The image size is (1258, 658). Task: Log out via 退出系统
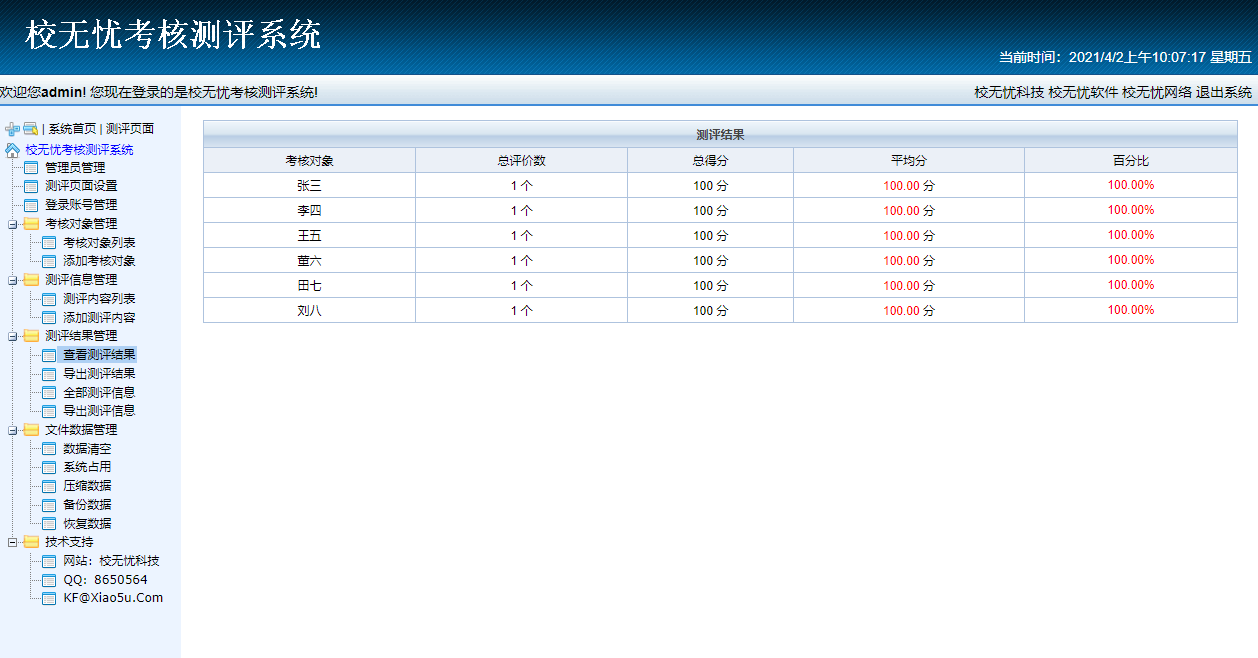pos(1224,92)
